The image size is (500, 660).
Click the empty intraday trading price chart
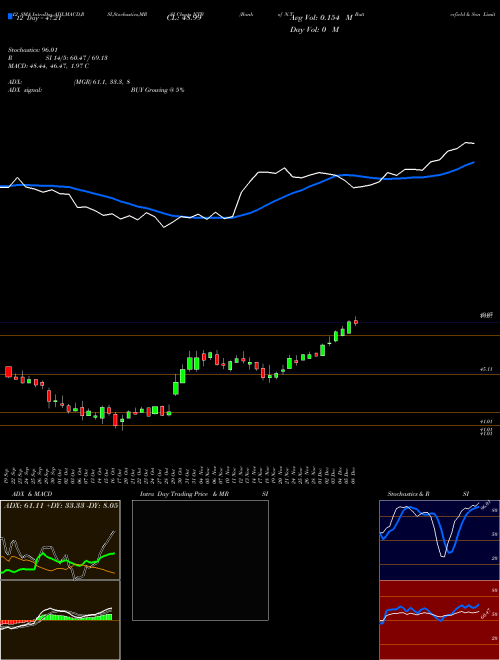[200, 560]
